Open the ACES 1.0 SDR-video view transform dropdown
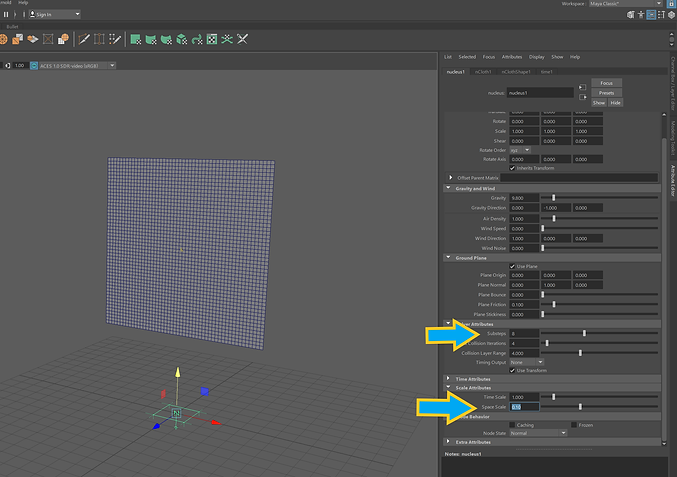 77,66
